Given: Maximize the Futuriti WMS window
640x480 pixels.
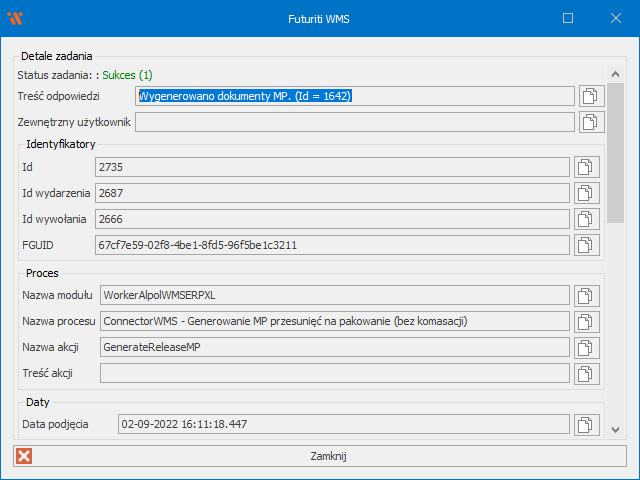Looking at the screenshot, I should tap(568, 18).
